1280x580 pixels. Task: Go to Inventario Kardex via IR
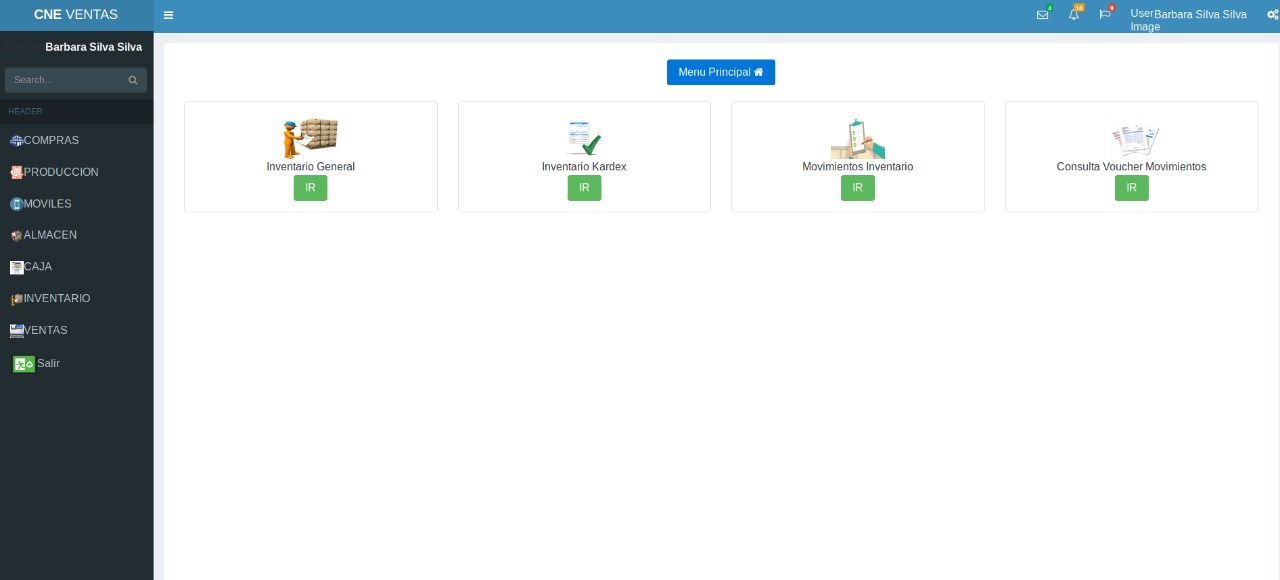pyautogui.click(x=584, y=188)
